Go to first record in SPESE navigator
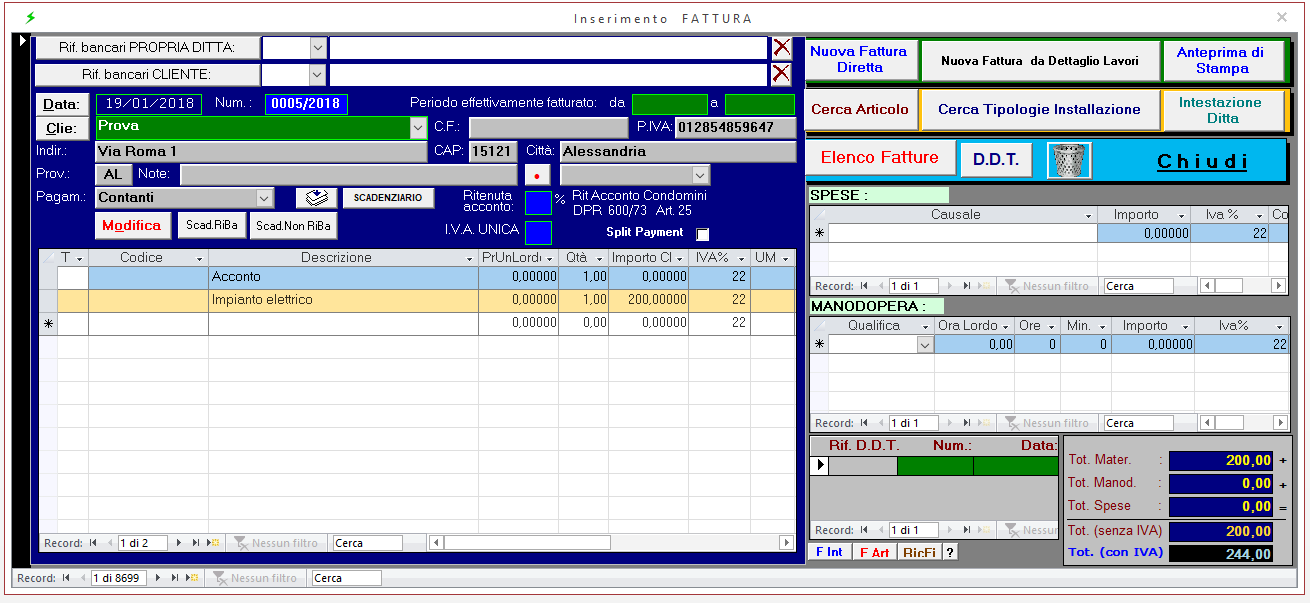 (x=864, y=286)
